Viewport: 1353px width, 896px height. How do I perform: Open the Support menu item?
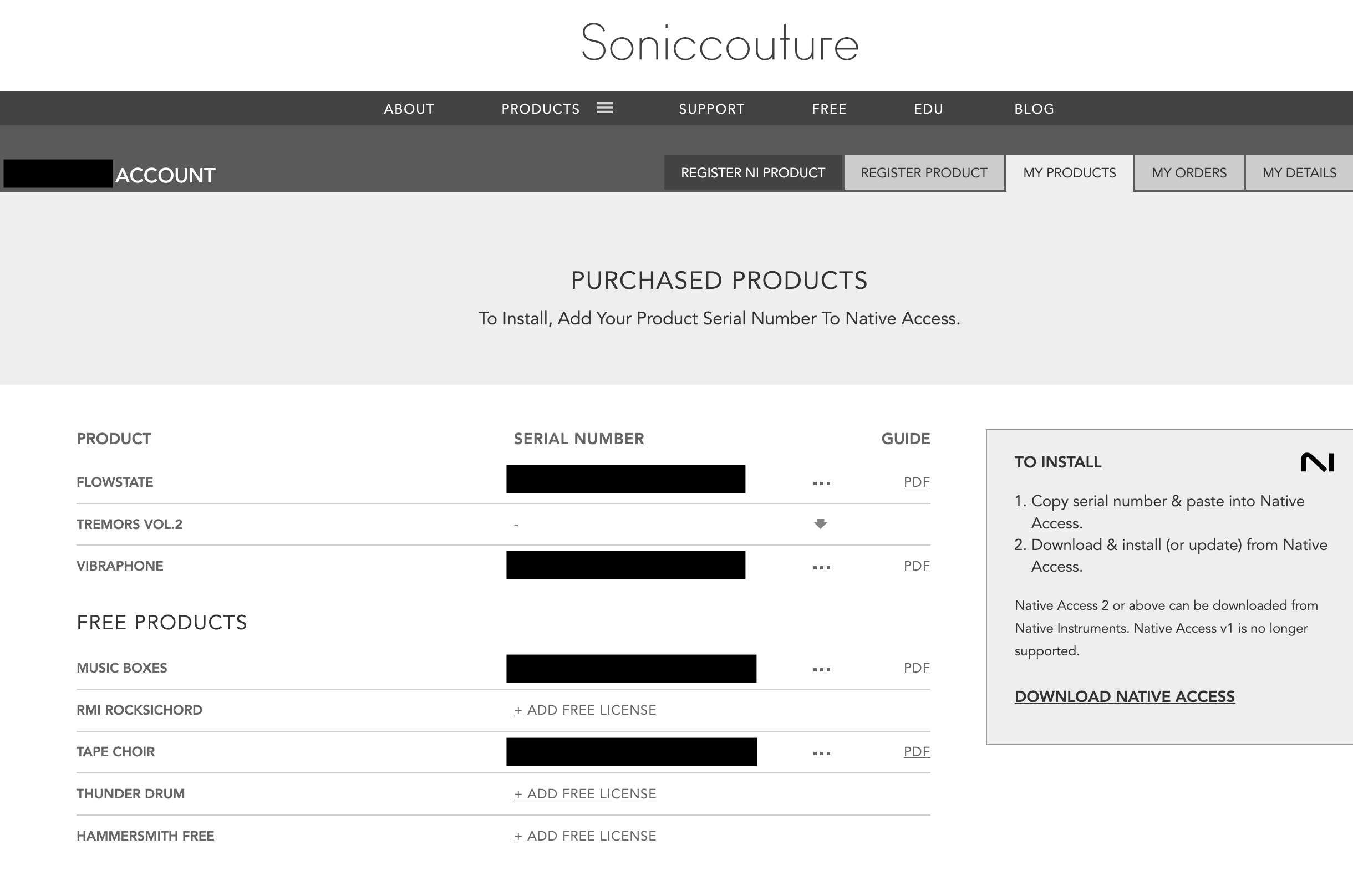[x=711, y=109]
